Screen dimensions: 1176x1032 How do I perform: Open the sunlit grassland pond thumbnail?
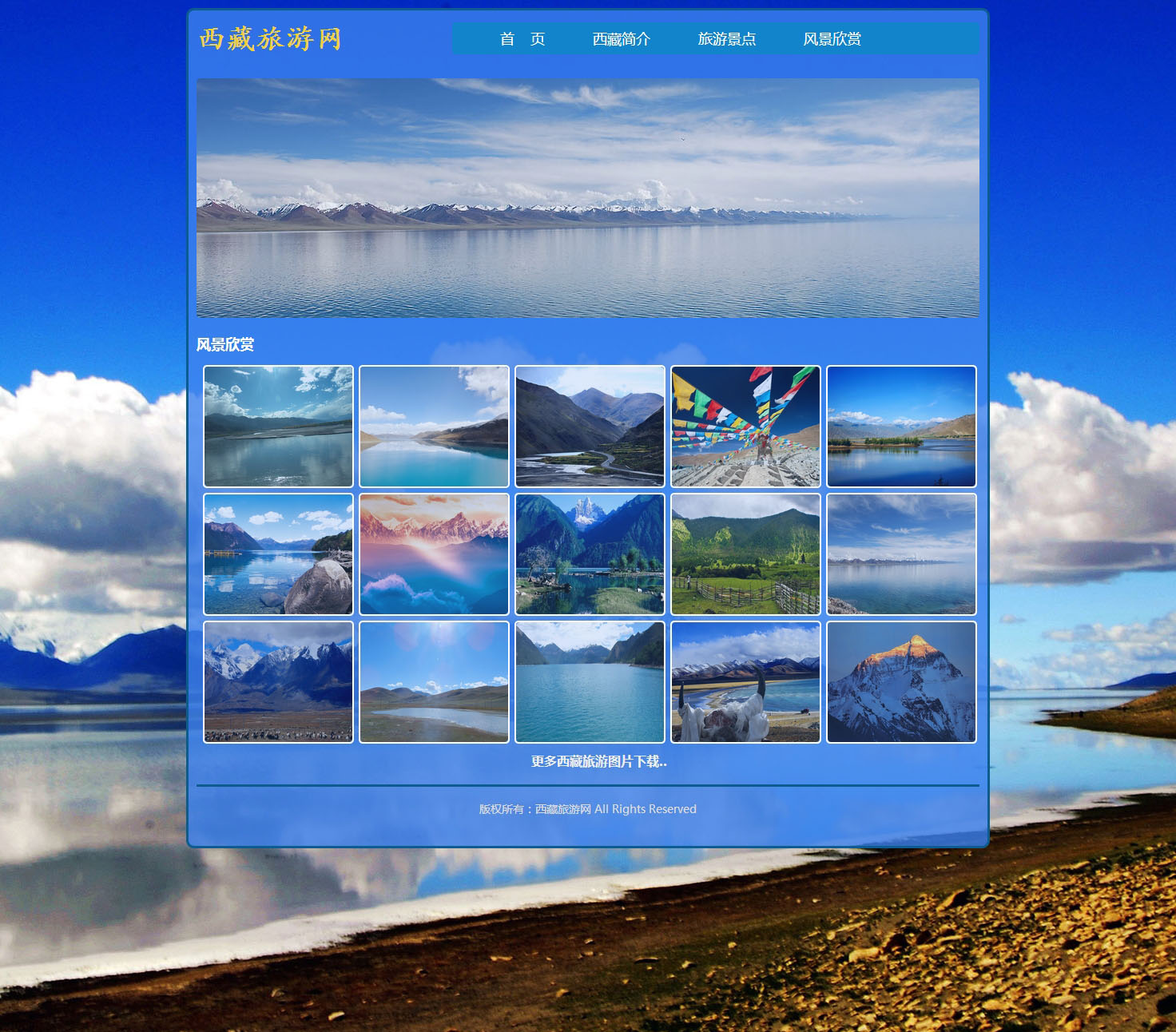pyautogui.click(x=434, y=682)
